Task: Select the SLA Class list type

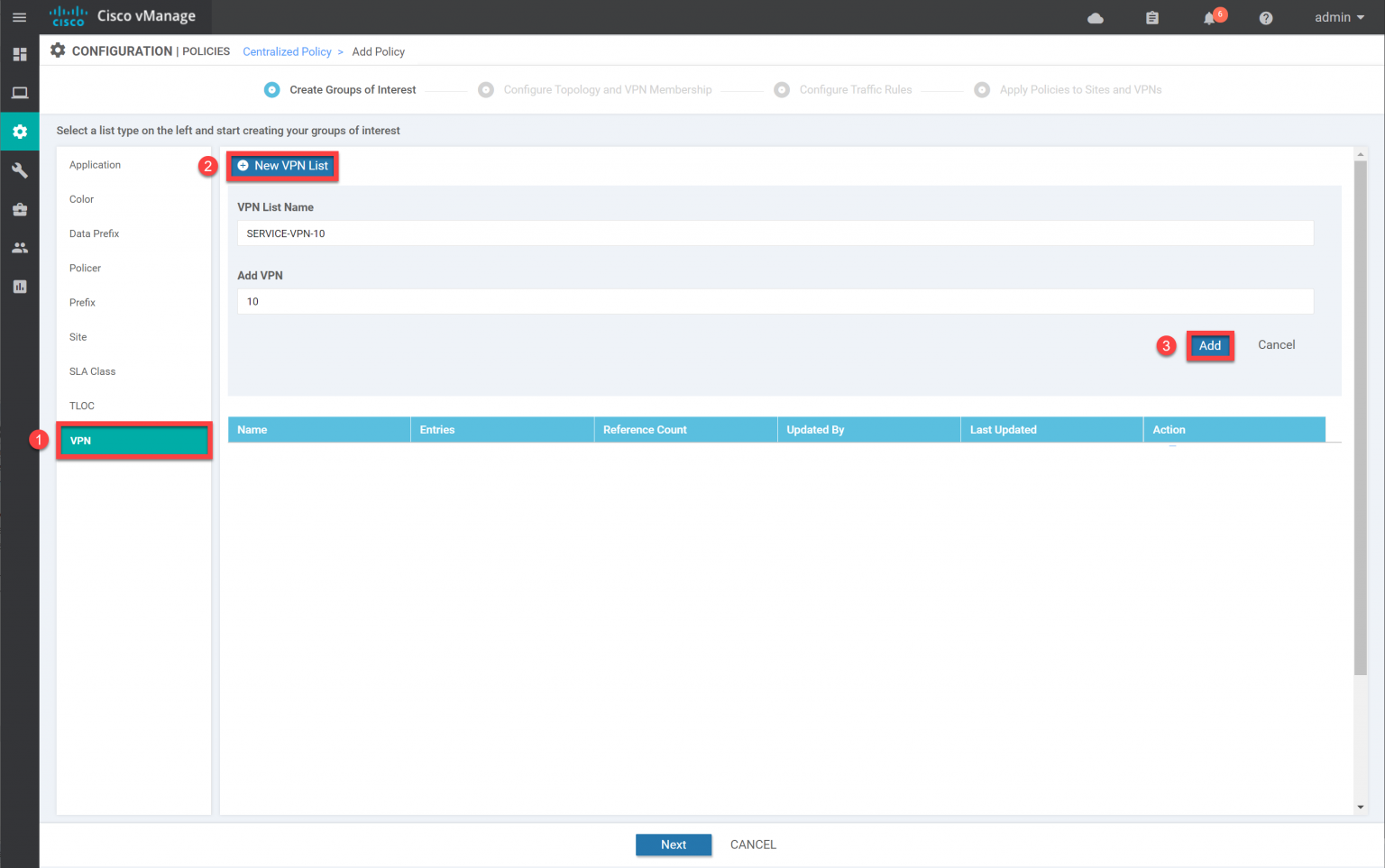Action: [x=92, y=371]
